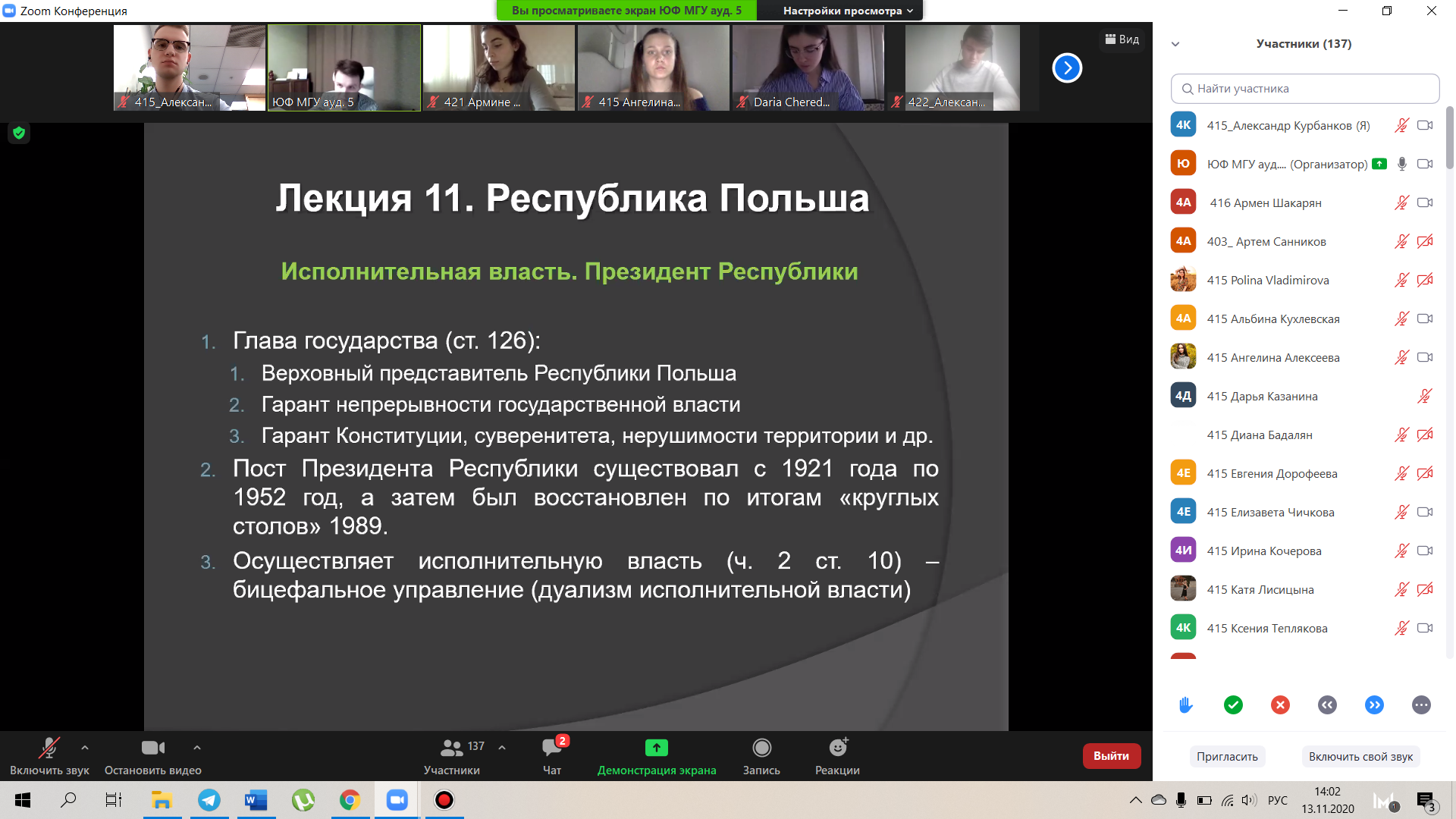The width and height of the screenshot is (1456, 819).
Task: Open uTorrent from taskbar
Action: coord(303,800)
